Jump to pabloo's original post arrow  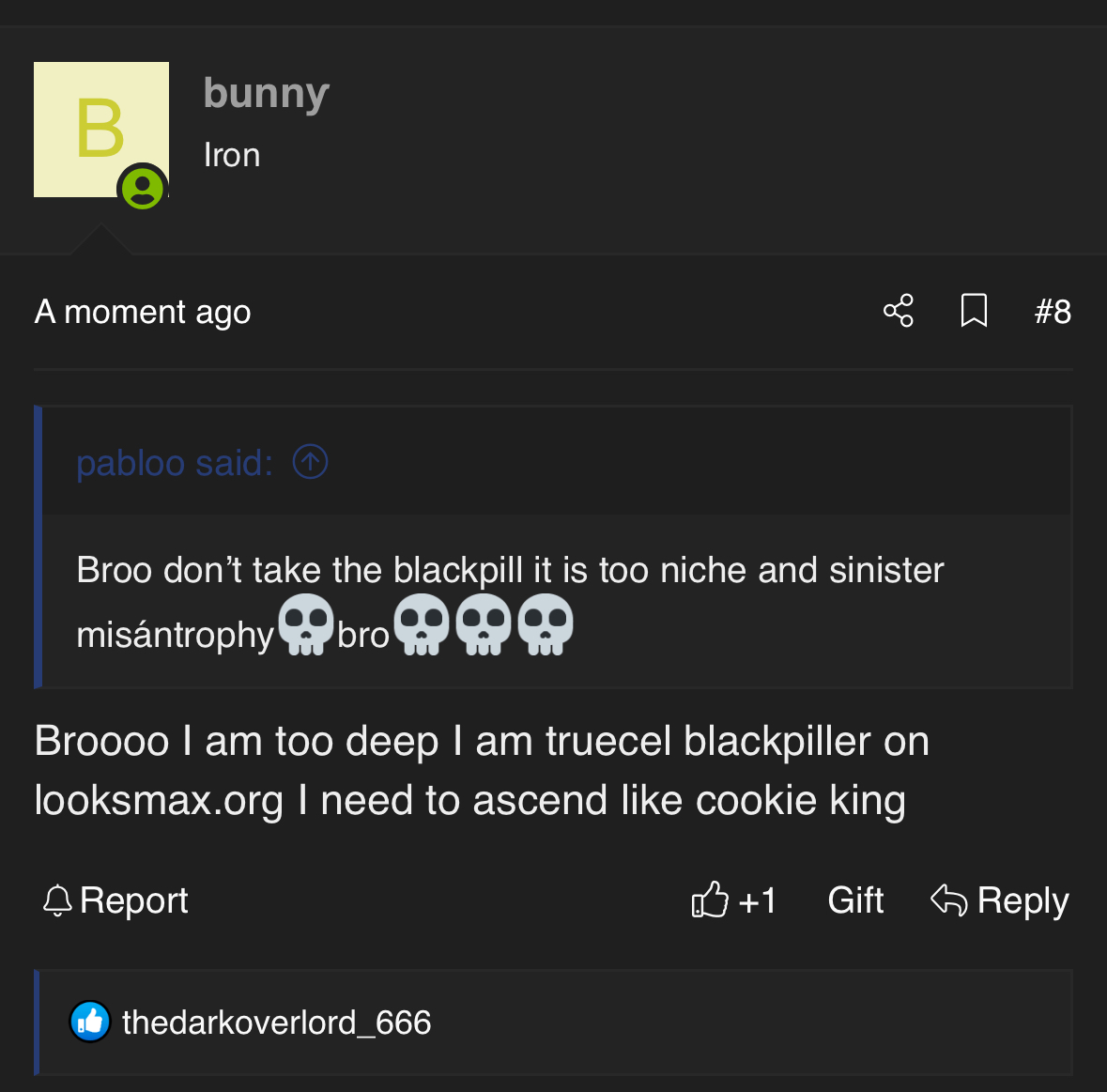click(310, 462)
